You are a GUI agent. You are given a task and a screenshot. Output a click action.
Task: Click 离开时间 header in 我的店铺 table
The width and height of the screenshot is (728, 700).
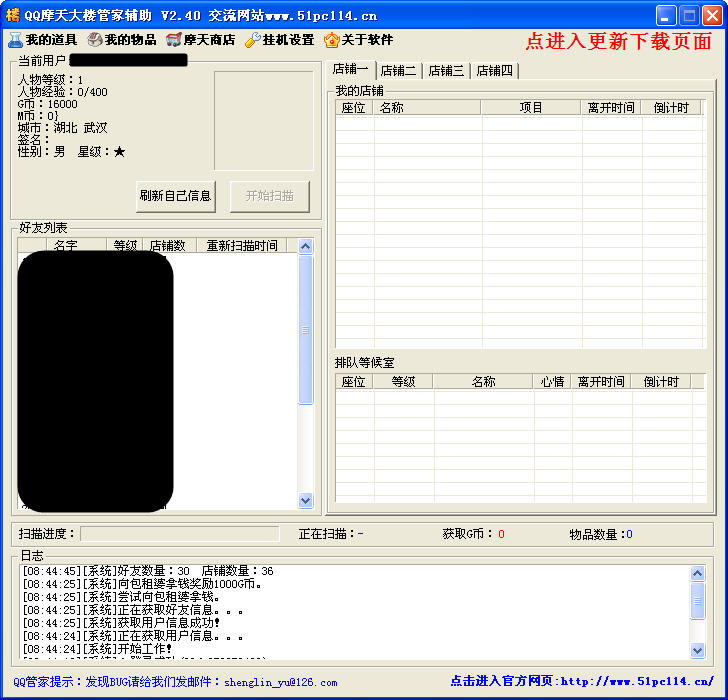tap(611, 108)
